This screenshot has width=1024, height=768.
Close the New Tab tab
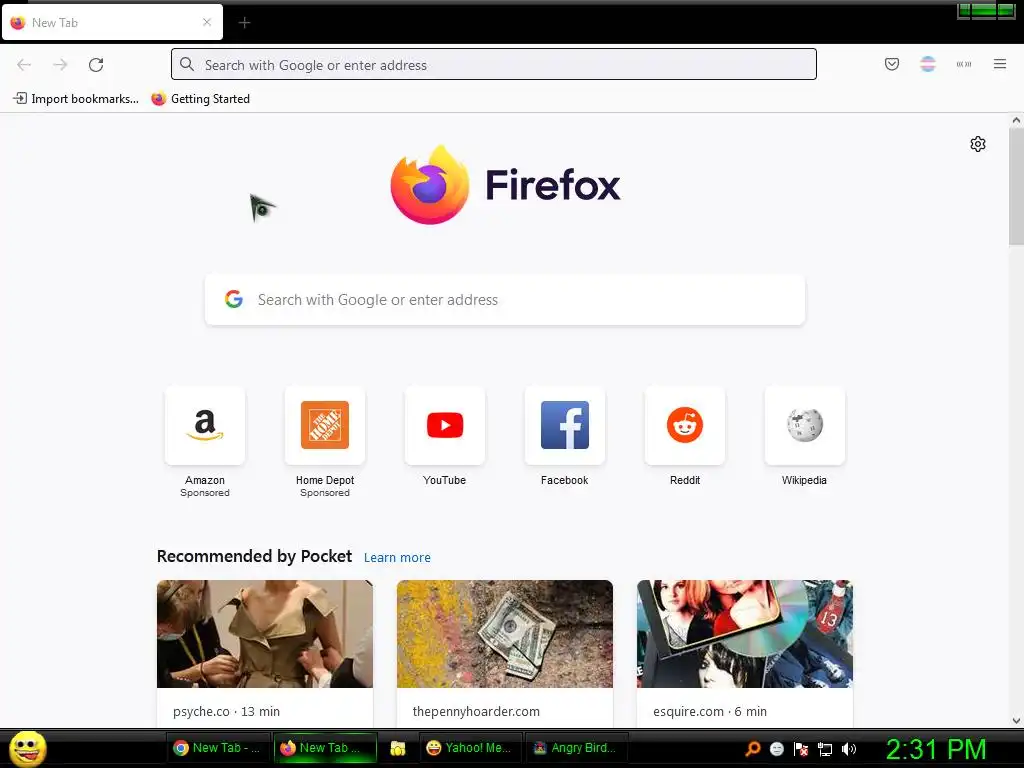[x=206, y=22]
